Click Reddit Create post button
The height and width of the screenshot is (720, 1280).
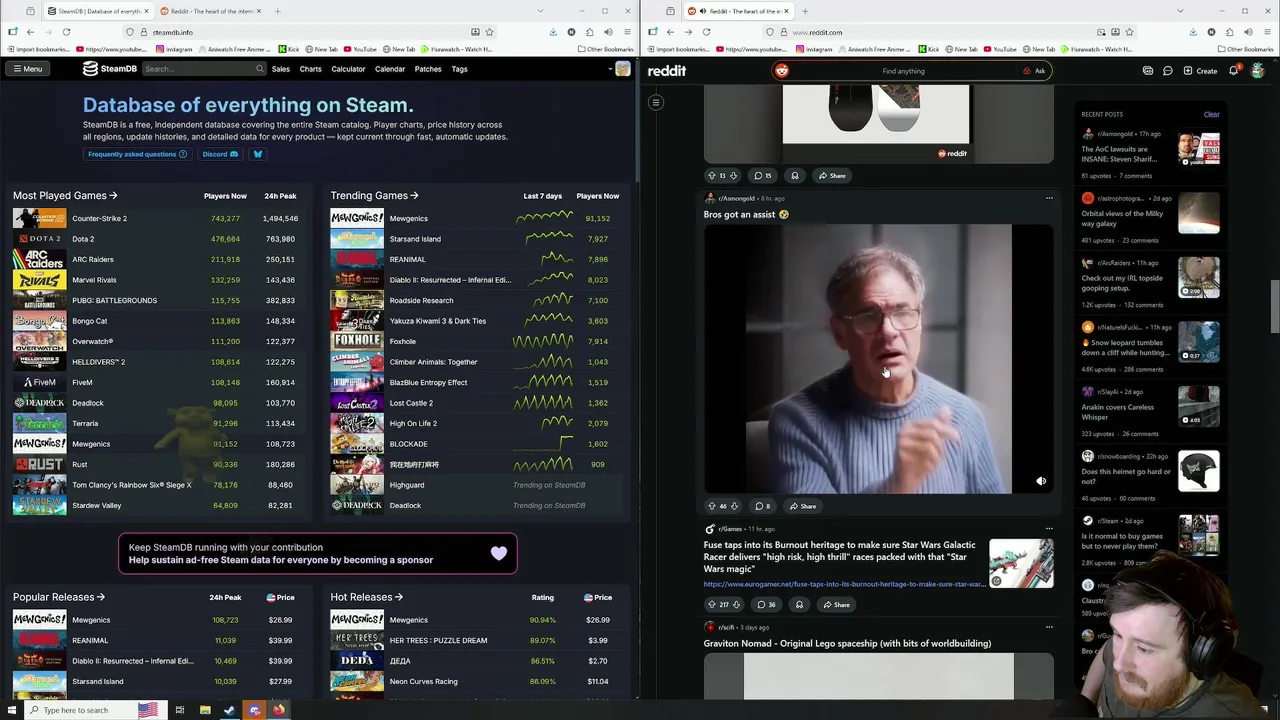[x=1200, y=71]
